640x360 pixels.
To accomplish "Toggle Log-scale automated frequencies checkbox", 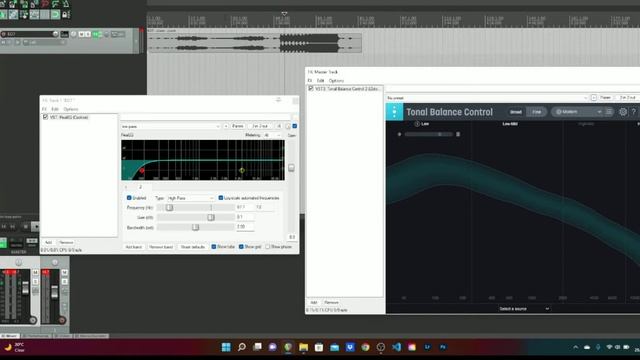I will pyautogui.click(x=221, y=198).
